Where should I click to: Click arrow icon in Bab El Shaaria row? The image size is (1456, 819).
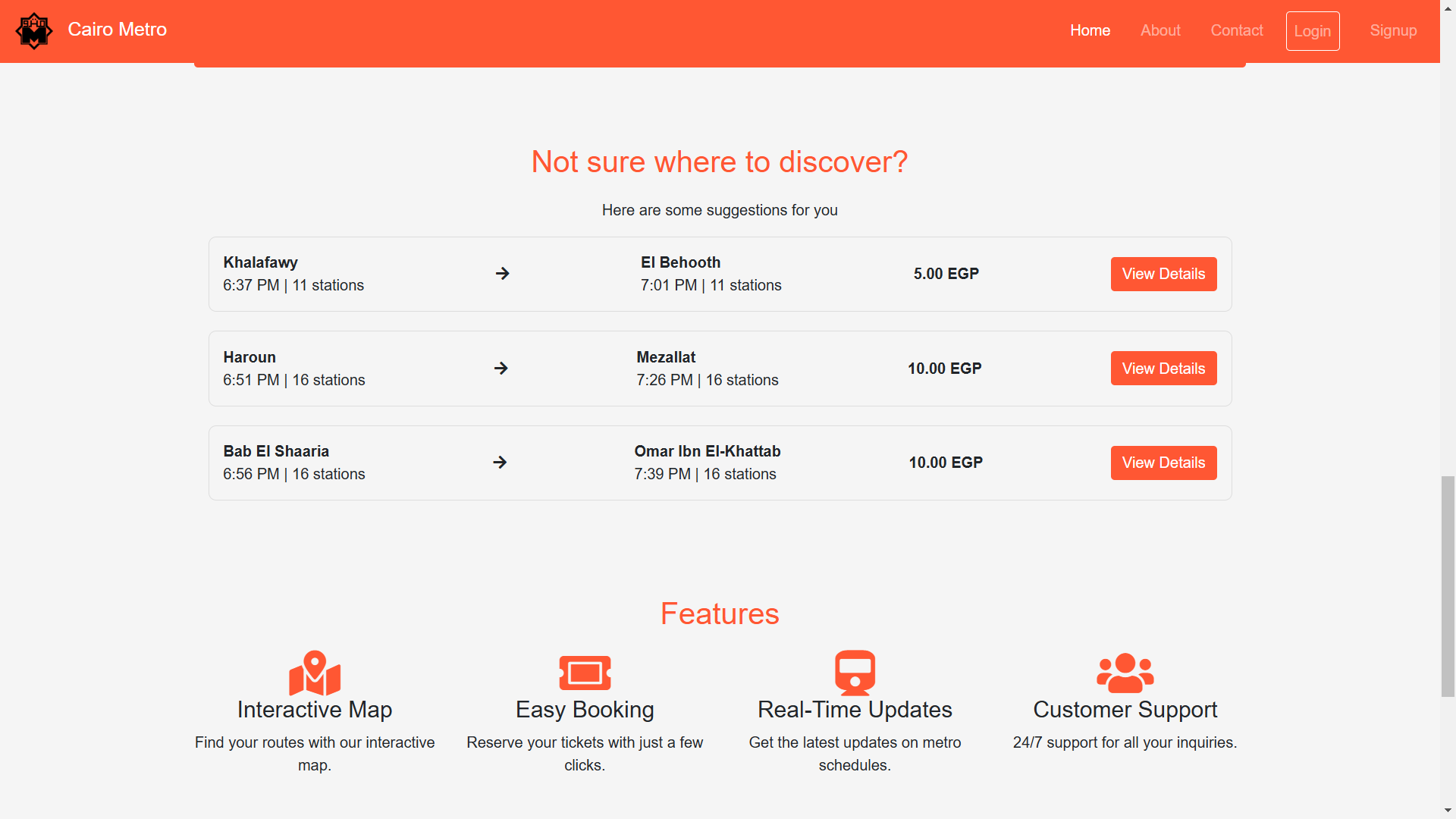499,462
